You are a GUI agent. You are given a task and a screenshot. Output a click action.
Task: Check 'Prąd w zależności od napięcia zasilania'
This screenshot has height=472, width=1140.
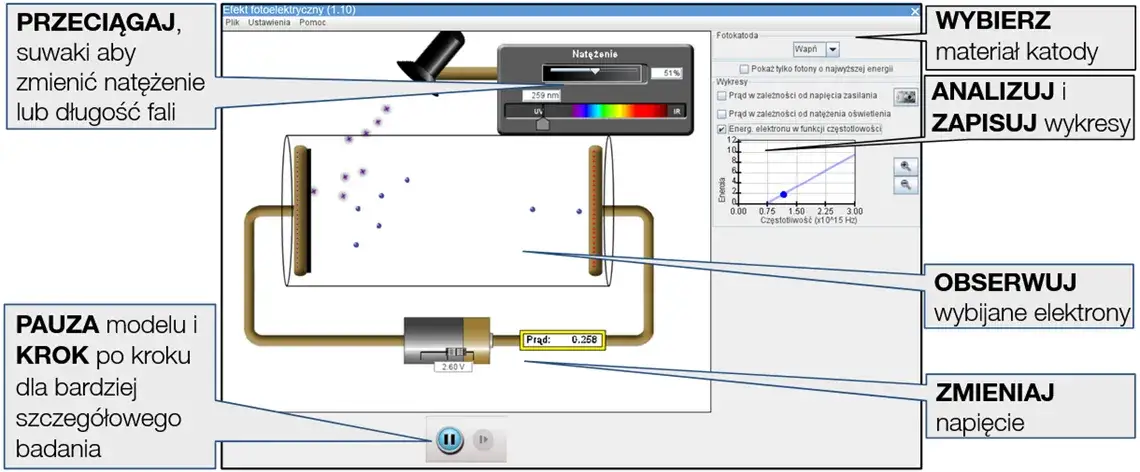[x=723, y=96]
